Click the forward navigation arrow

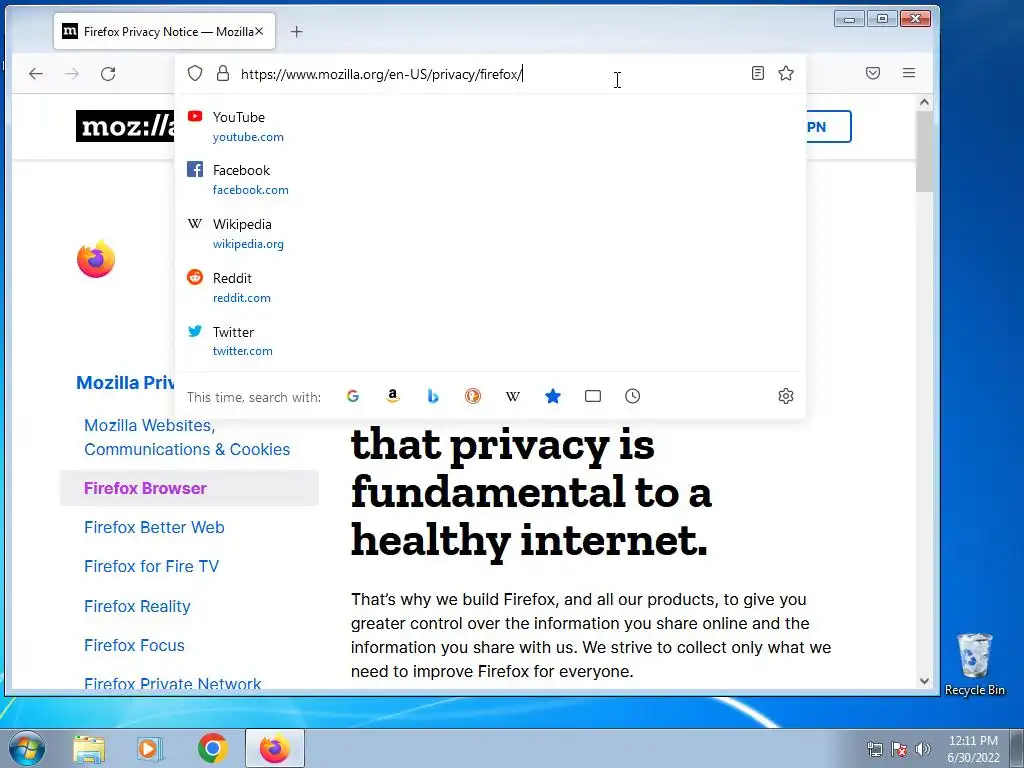tap(72, 74)
